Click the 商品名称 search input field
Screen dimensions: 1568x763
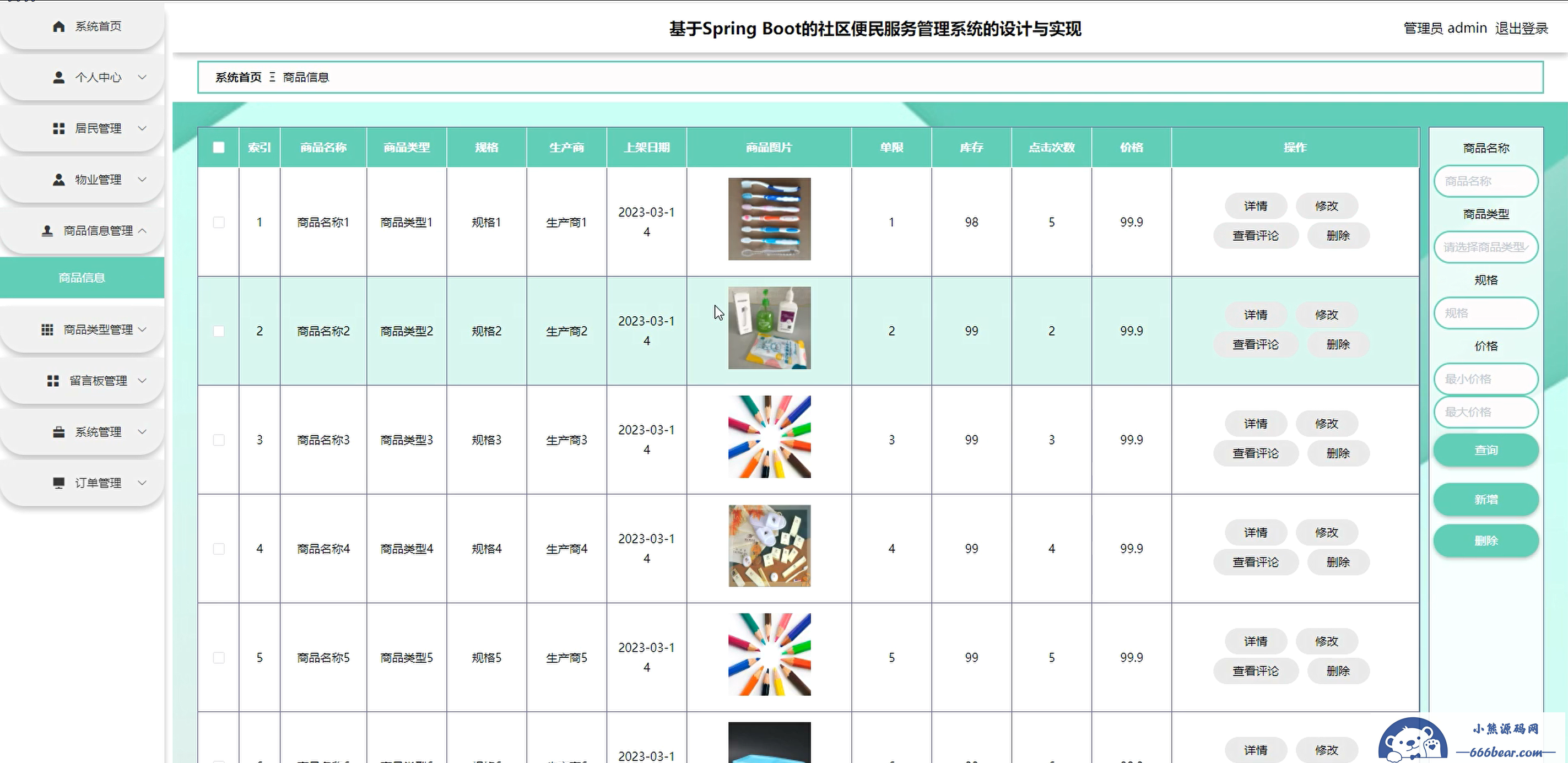(1486, 181)
